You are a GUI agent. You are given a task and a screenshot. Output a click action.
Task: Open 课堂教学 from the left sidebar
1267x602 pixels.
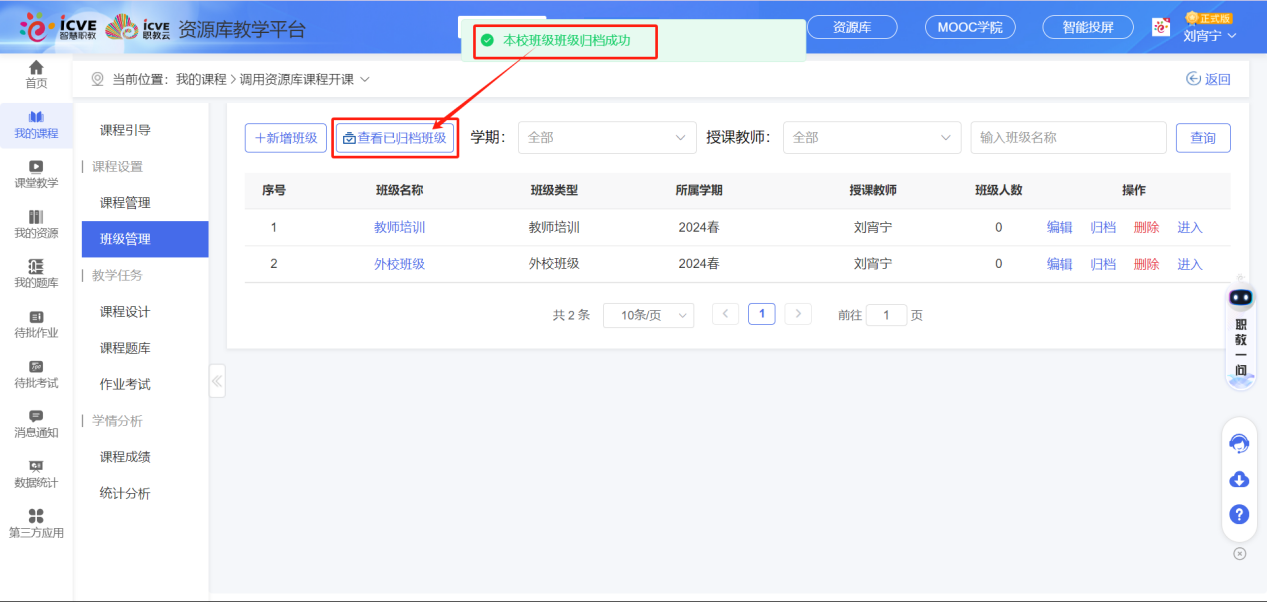pyautogui.click(x=36, y=172)
